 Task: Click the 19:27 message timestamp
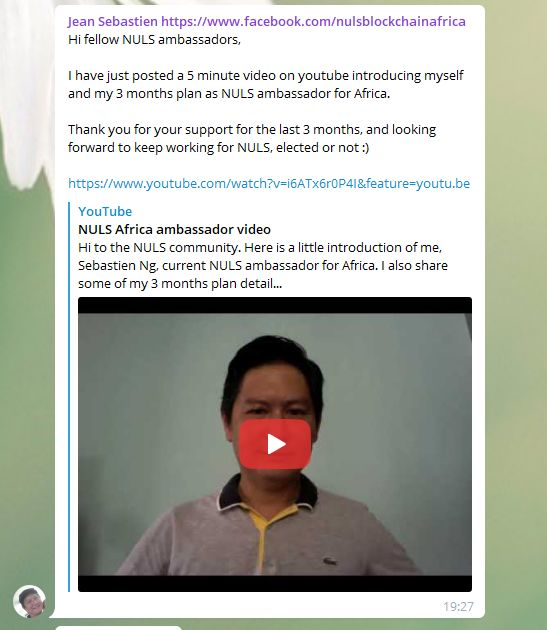(458, 606)
